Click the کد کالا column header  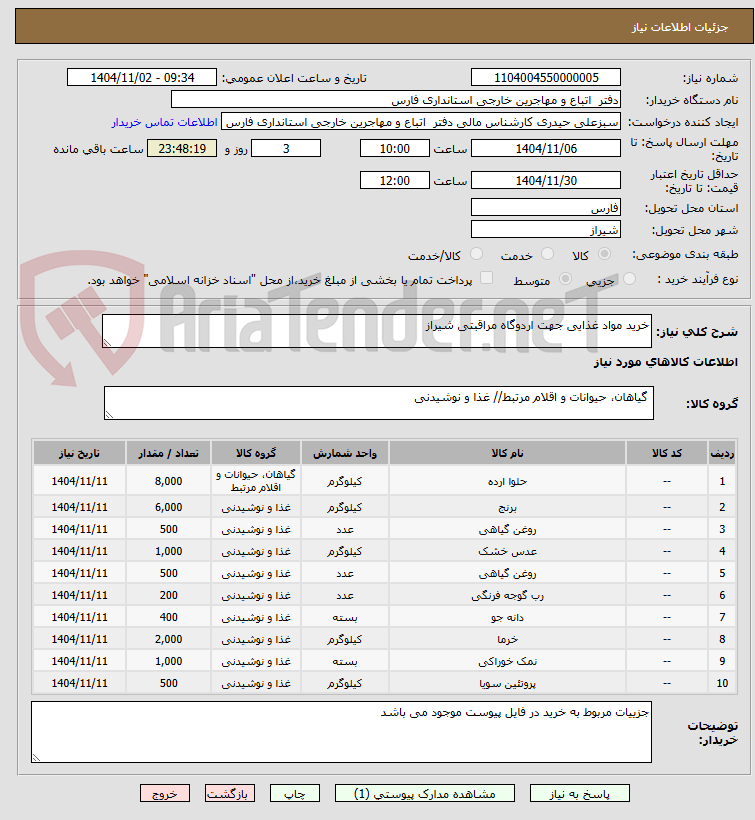click(667, 453)
